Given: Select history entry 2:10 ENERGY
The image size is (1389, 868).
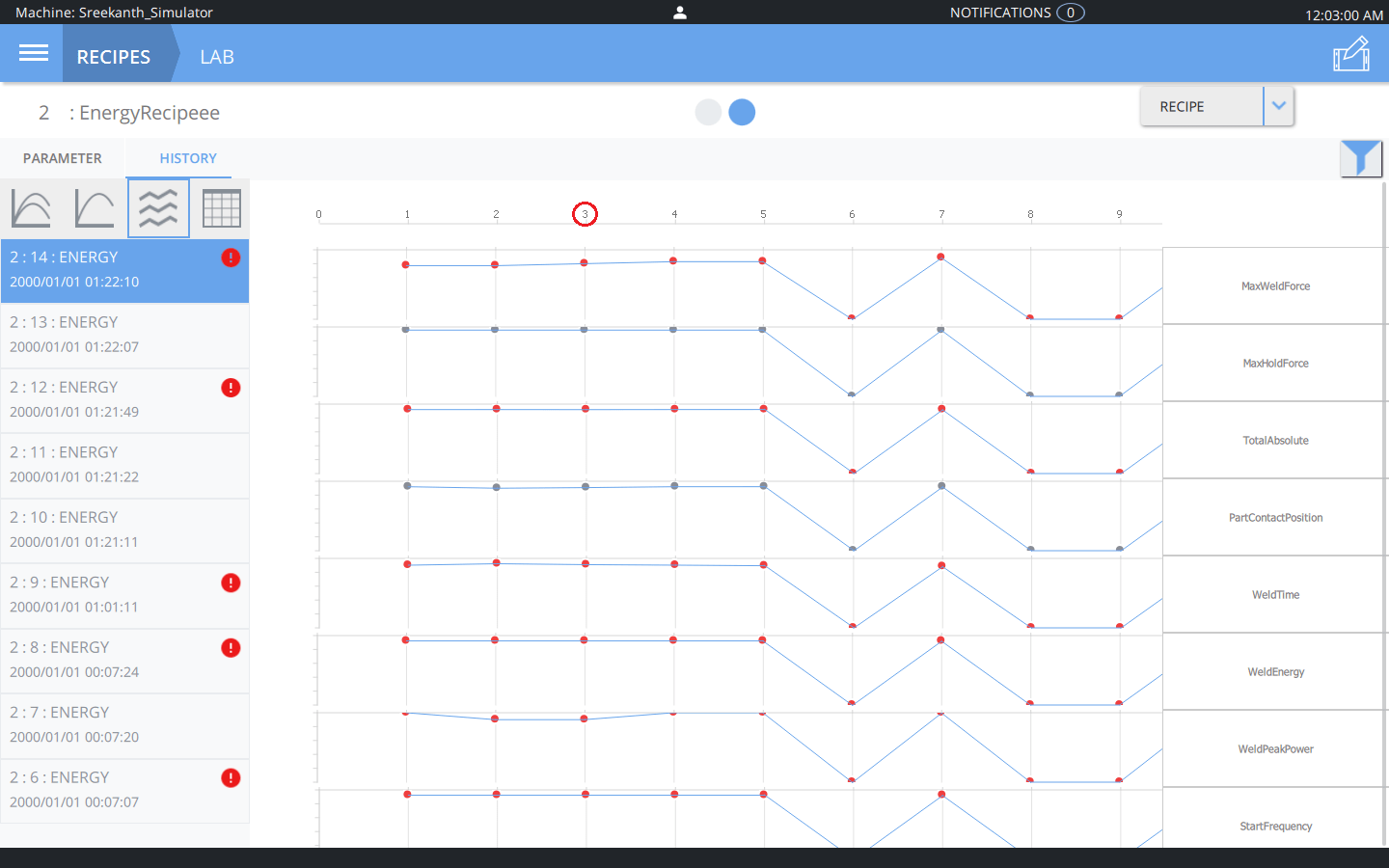Looking at the screenshot, I should (x=125, y=529).
